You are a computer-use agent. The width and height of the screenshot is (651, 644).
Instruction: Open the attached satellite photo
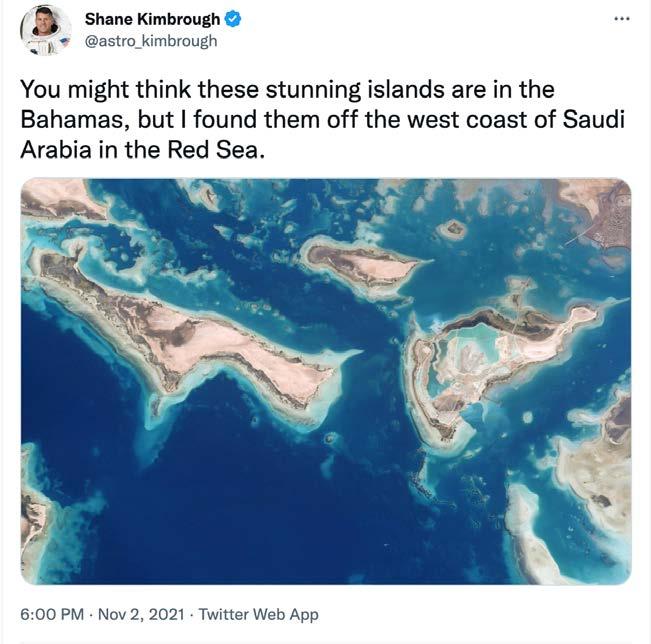326,381
